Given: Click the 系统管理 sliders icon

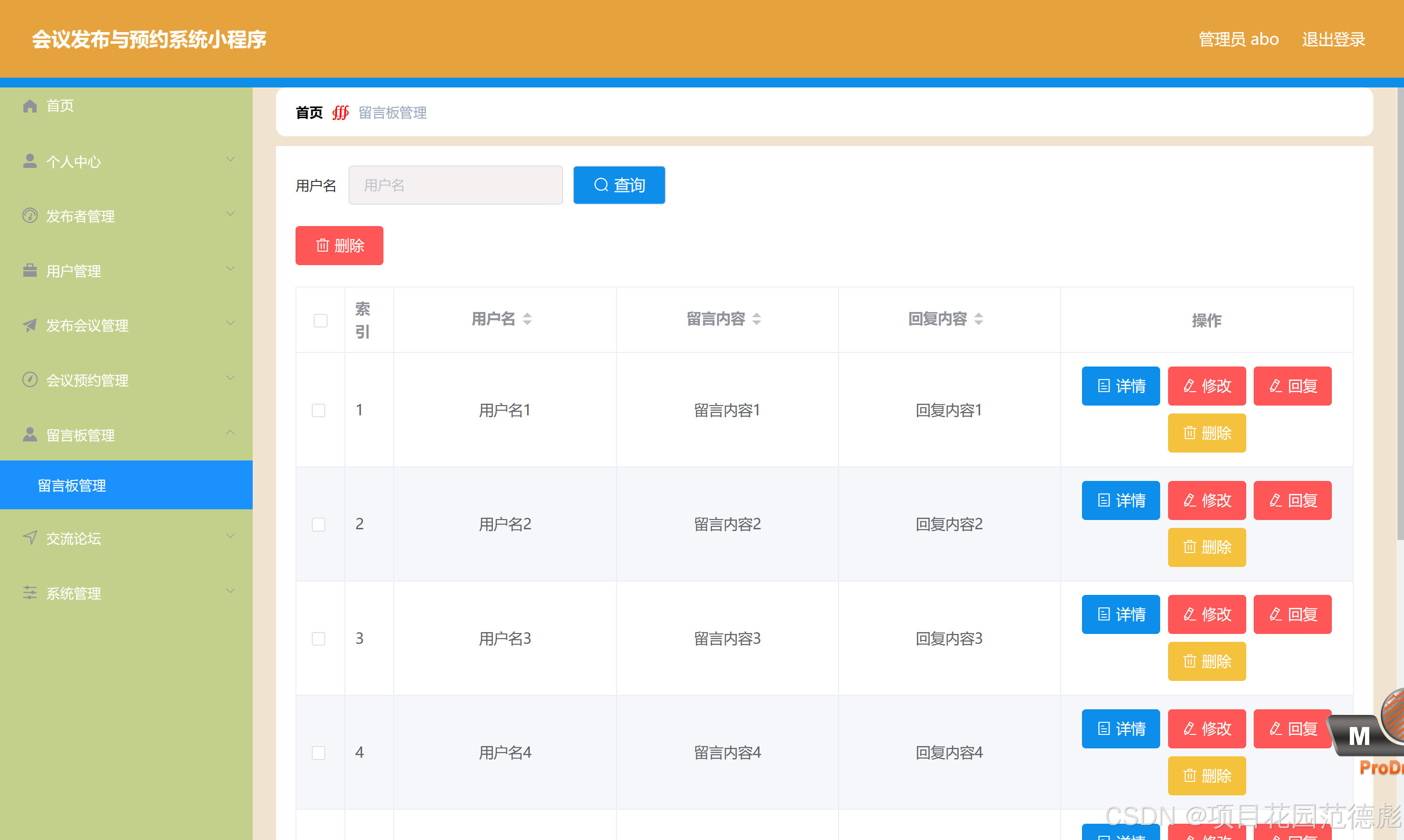Looking at the screenshot, I should (30, 593).
